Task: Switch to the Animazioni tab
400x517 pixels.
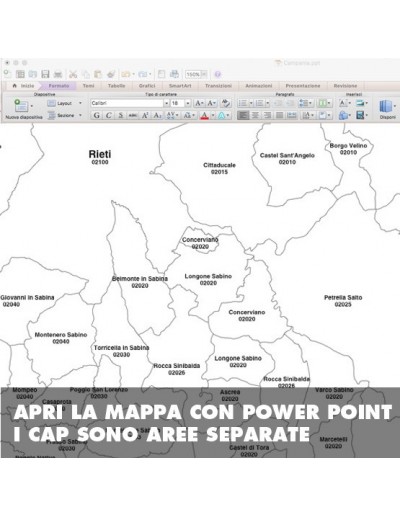Action: click(x=259, y=86)
